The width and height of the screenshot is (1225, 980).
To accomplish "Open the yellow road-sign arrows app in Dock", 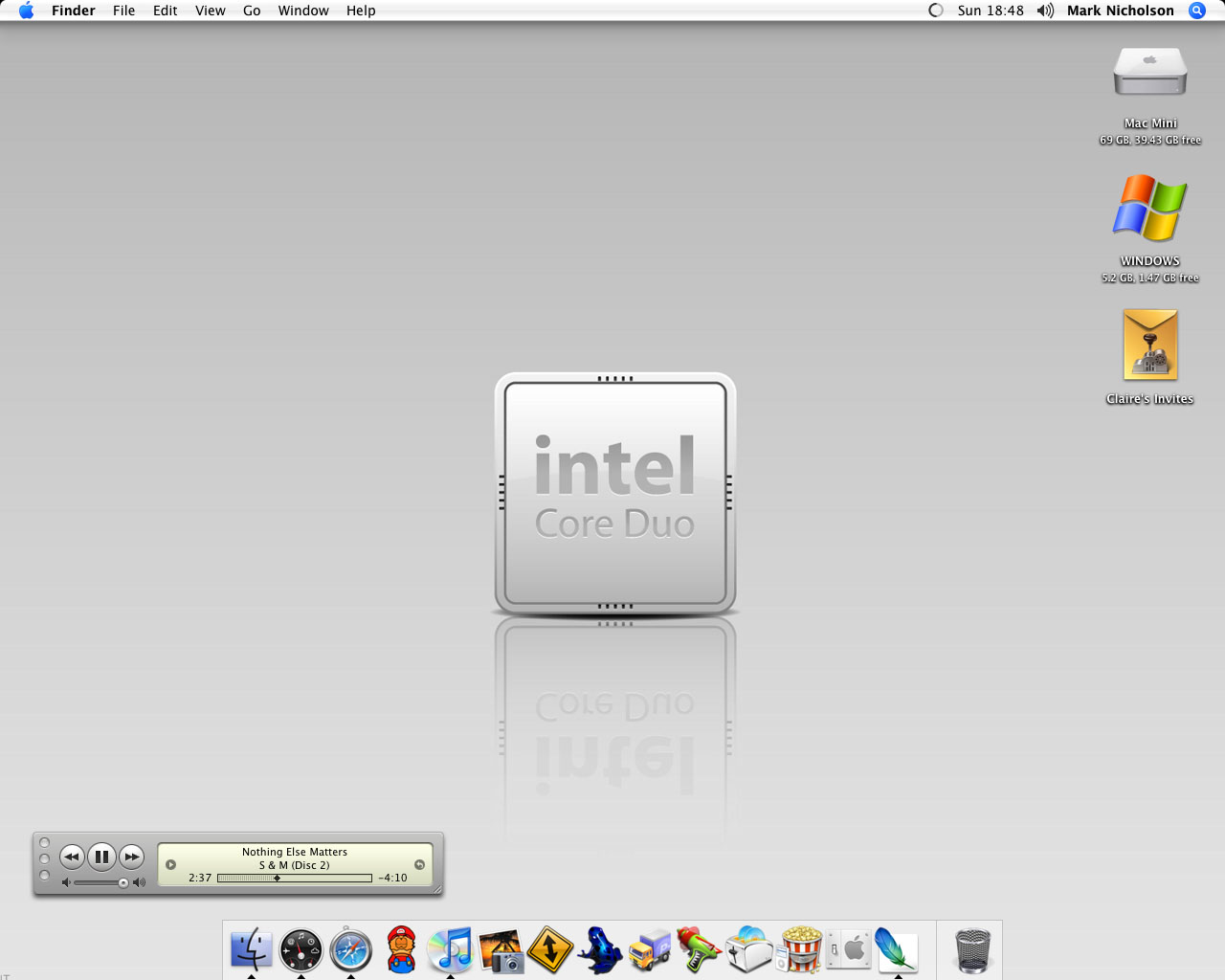I will click(550, 949).
